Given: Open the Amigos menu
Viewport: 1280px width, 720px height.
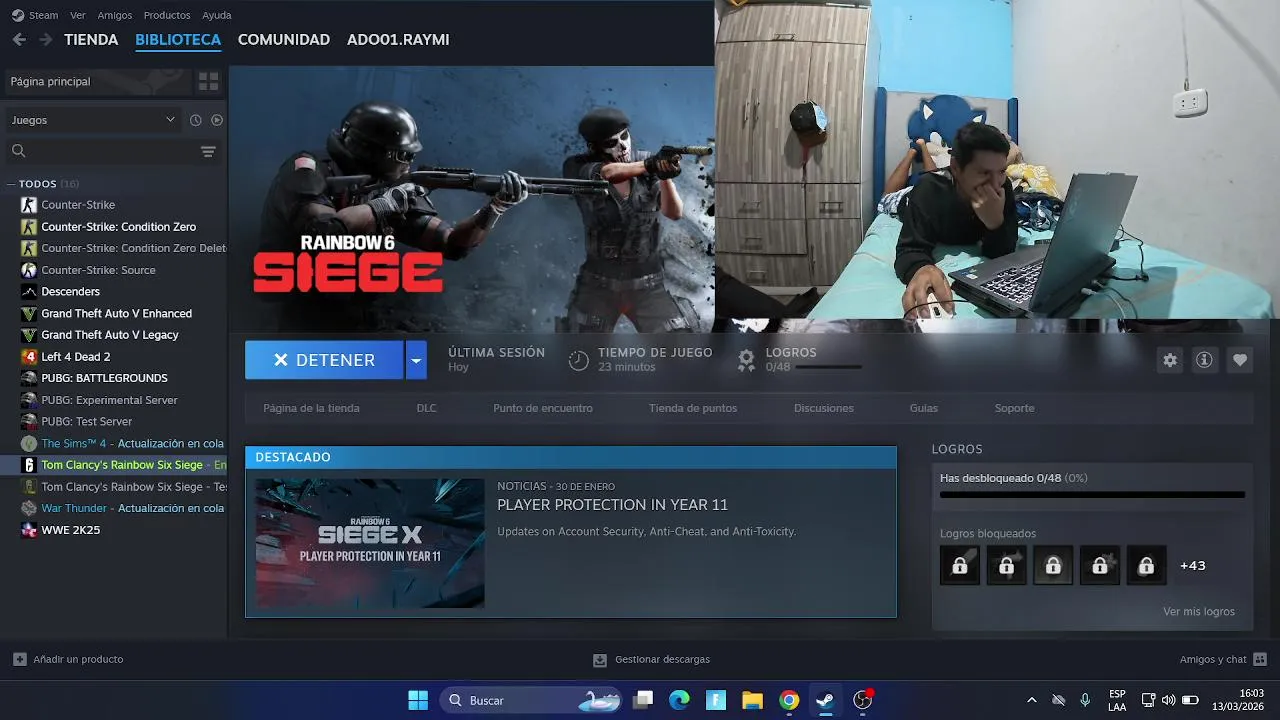Looking at the screenshot, I should 115,15.
